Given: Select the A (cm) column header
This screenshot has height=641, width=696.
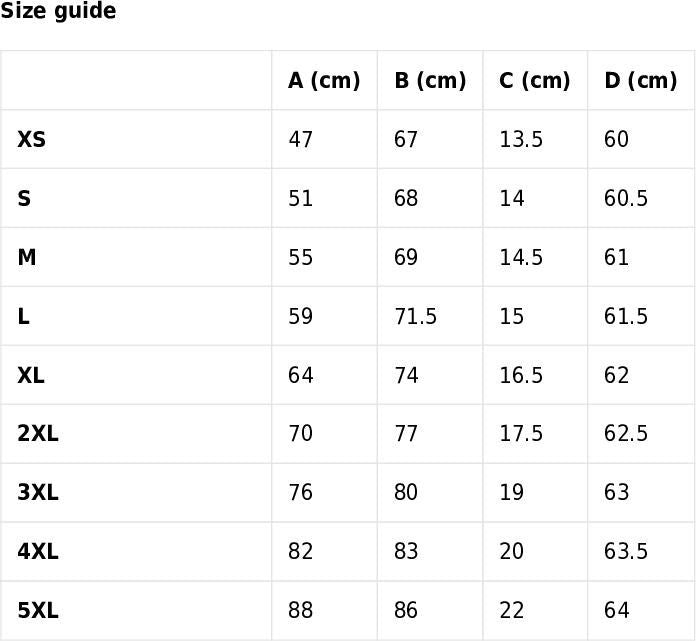Looking at the screenshot, I should [324, 81].
